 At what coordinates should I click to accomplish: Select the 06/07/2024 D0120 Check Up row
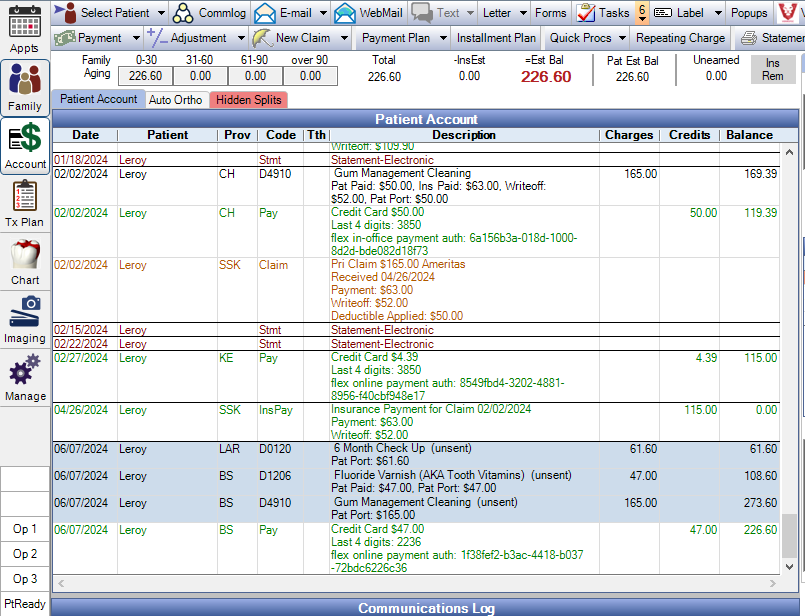(416, 455)
